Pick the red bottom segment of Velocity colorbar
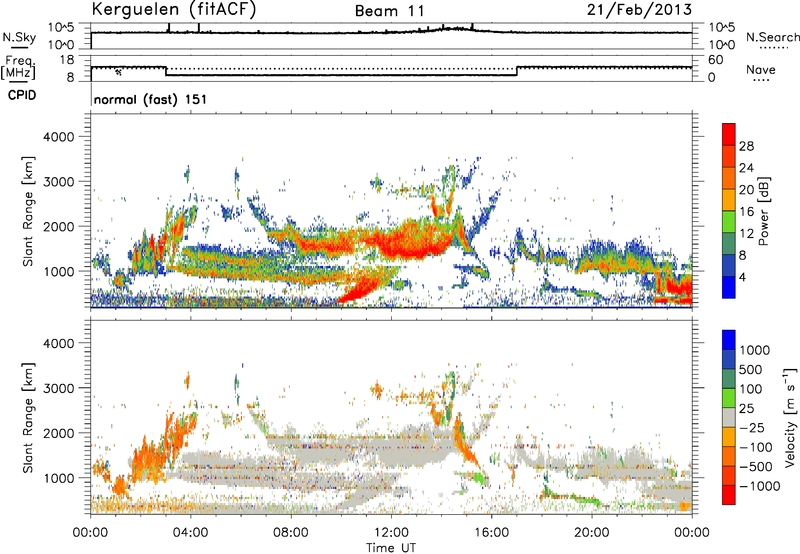Viewport: 800px width, 554px height. (x=729, y=495)
